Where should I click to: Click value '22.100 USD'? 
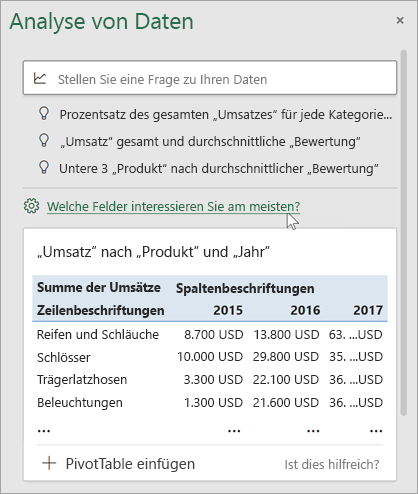tap(286, 380)
